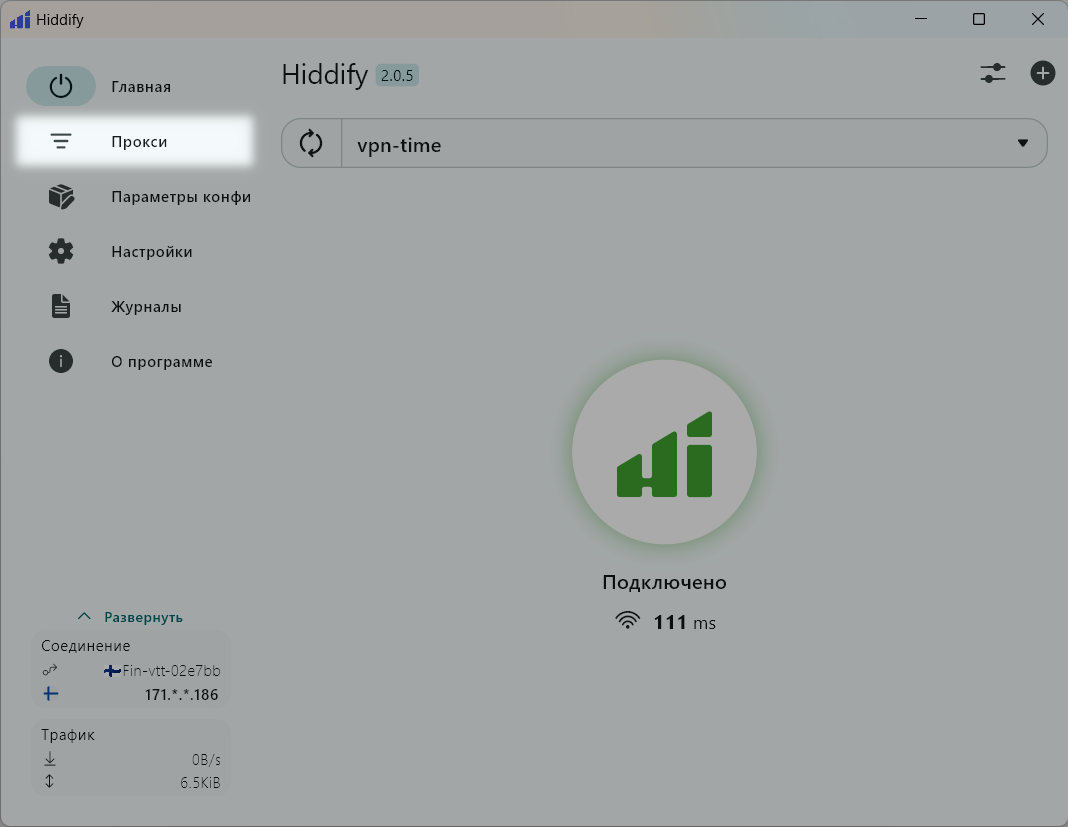Refresh the vpn-time profile subscription

coord(311,144)
